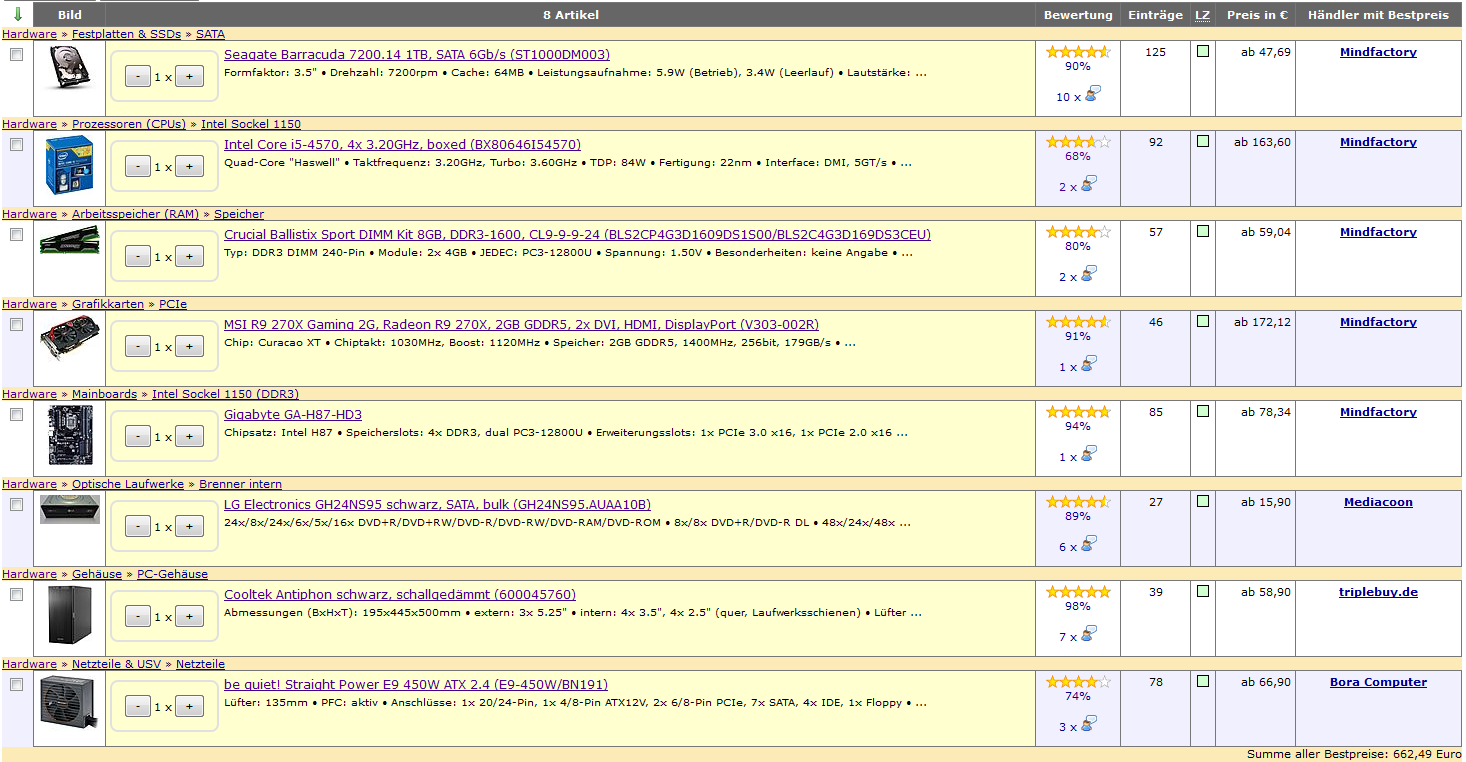1466x762 pixels.
Task: Open Netzteile & USV breadcrumb category
Action: point(116,664)
